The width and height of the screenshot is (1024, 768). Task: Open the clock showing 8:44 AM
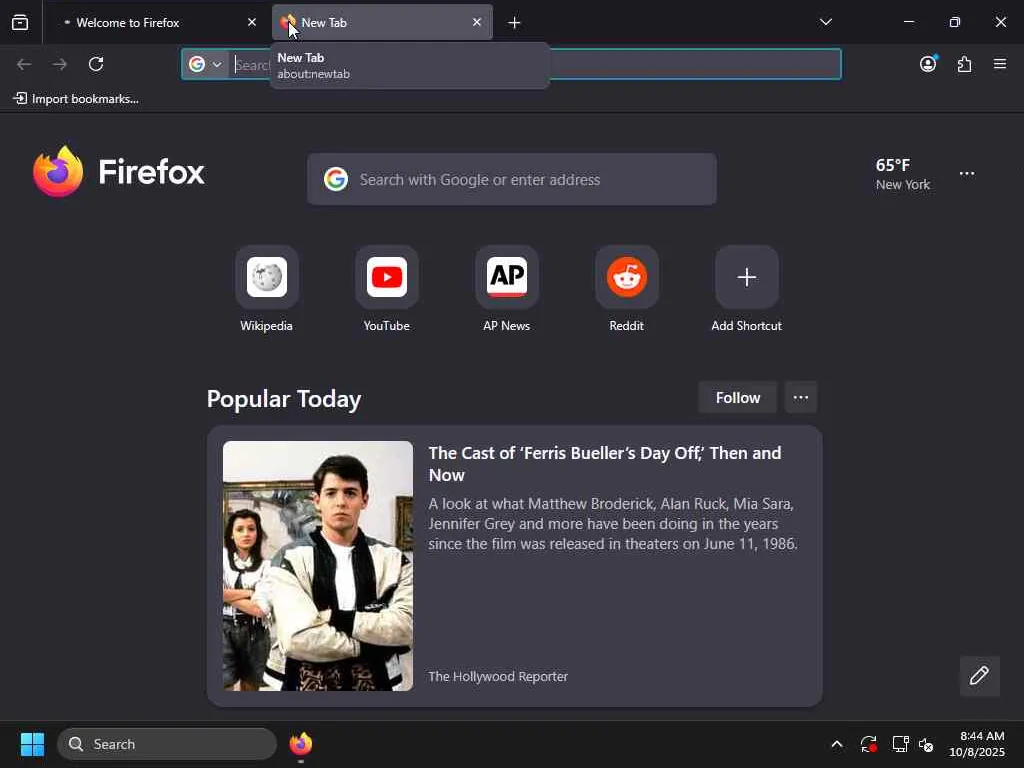977,744
